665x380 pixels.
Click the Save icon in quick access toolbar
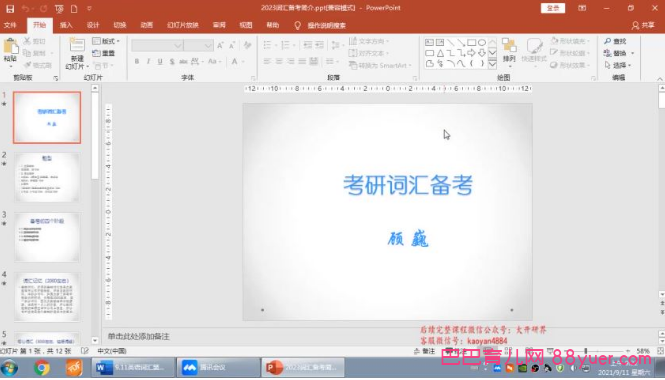point(10,8)
